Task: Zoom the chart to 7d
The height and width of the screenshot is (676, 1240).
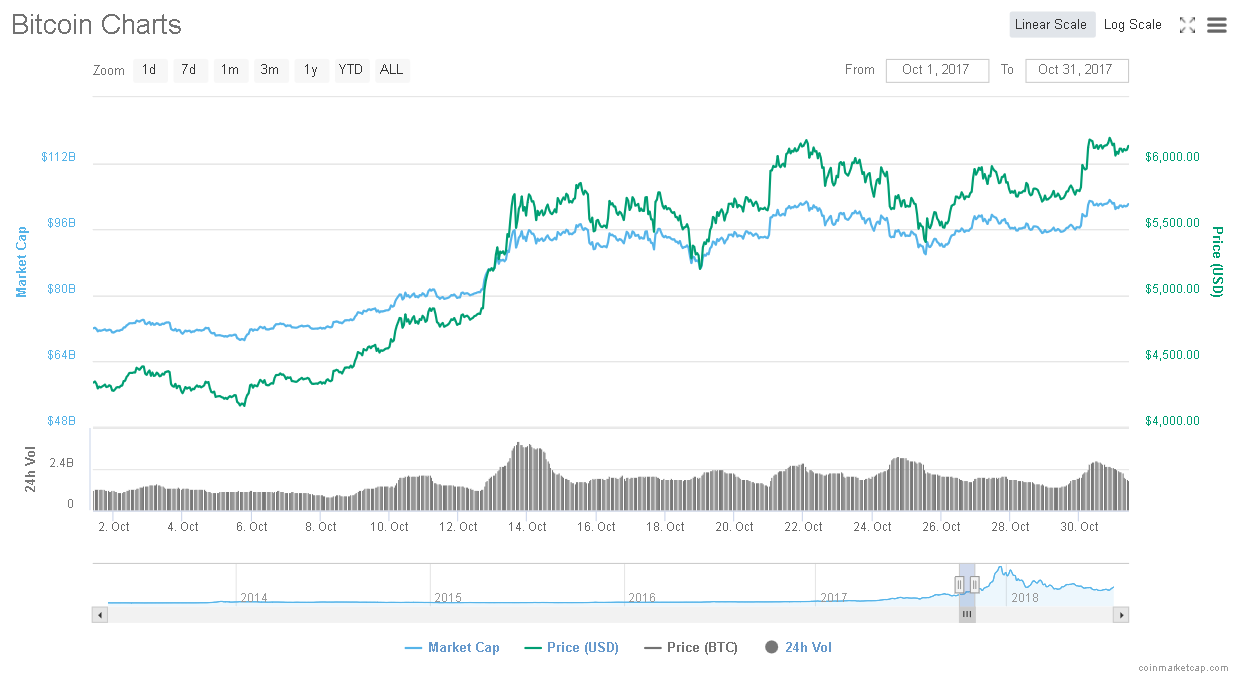Action: click(x=189, y=70)
